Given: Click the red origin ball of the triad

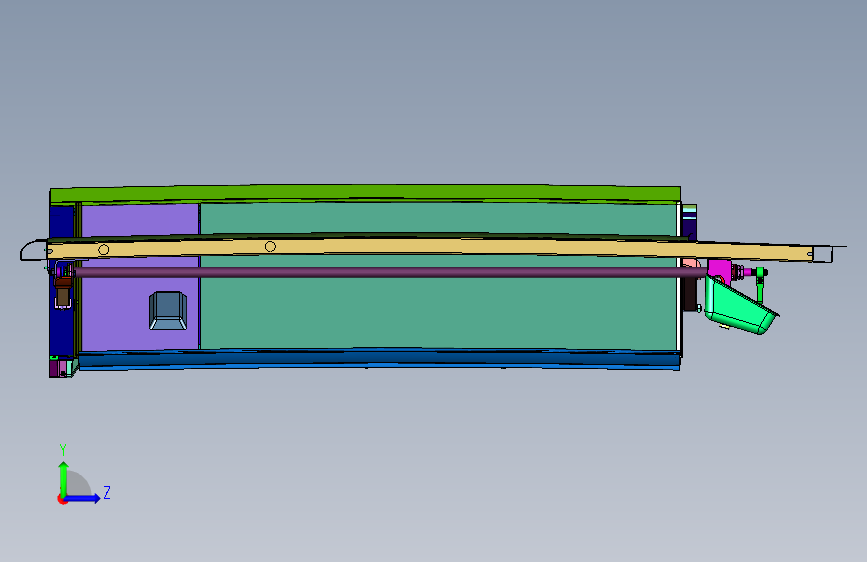Looking at the screenshot, I should (x=62, y=499).
